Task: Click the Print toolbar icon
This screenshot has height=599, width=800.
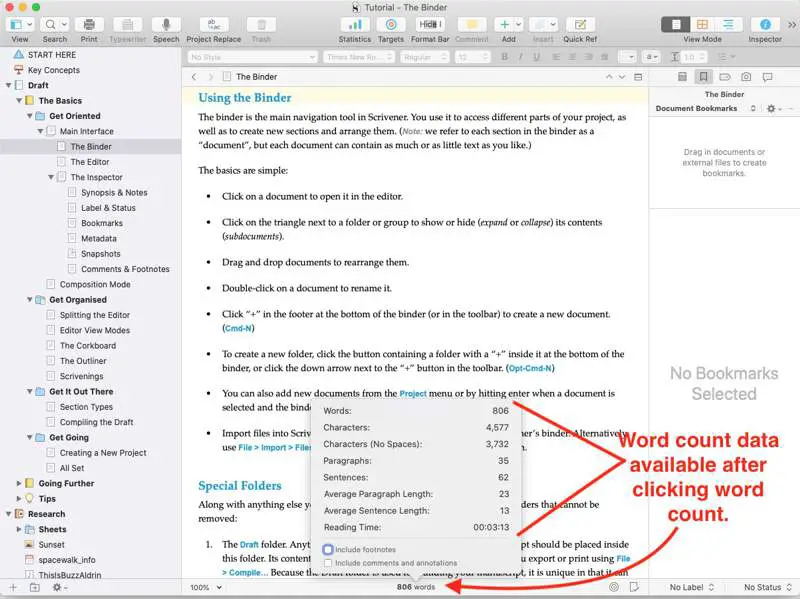Action: [x=89, y=24]
